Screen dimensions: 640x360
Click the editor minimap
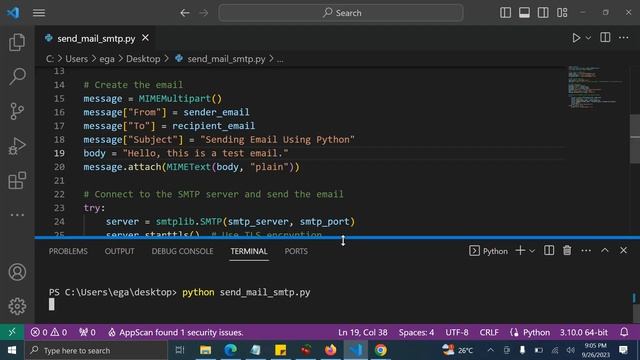click(x=595, y=87)
